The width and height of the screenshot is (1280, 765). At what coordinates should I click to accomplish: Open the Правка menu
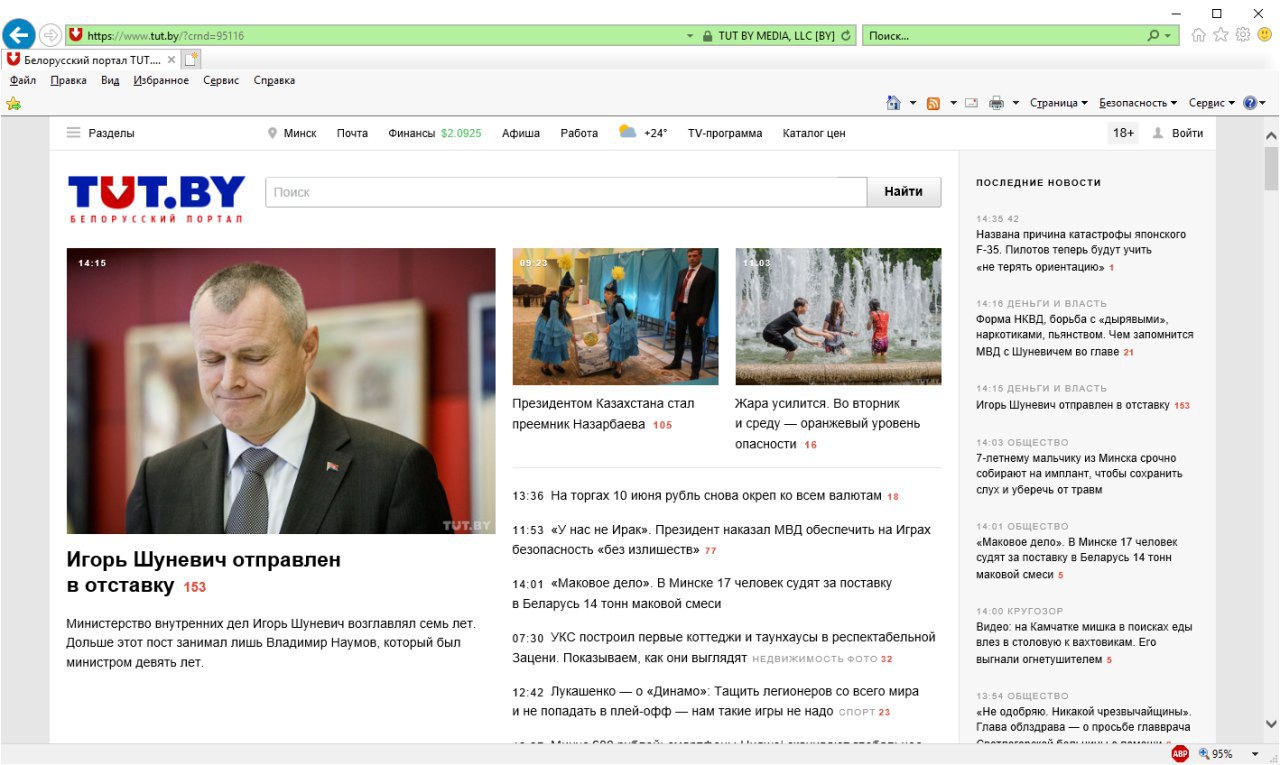pos(68,81)
